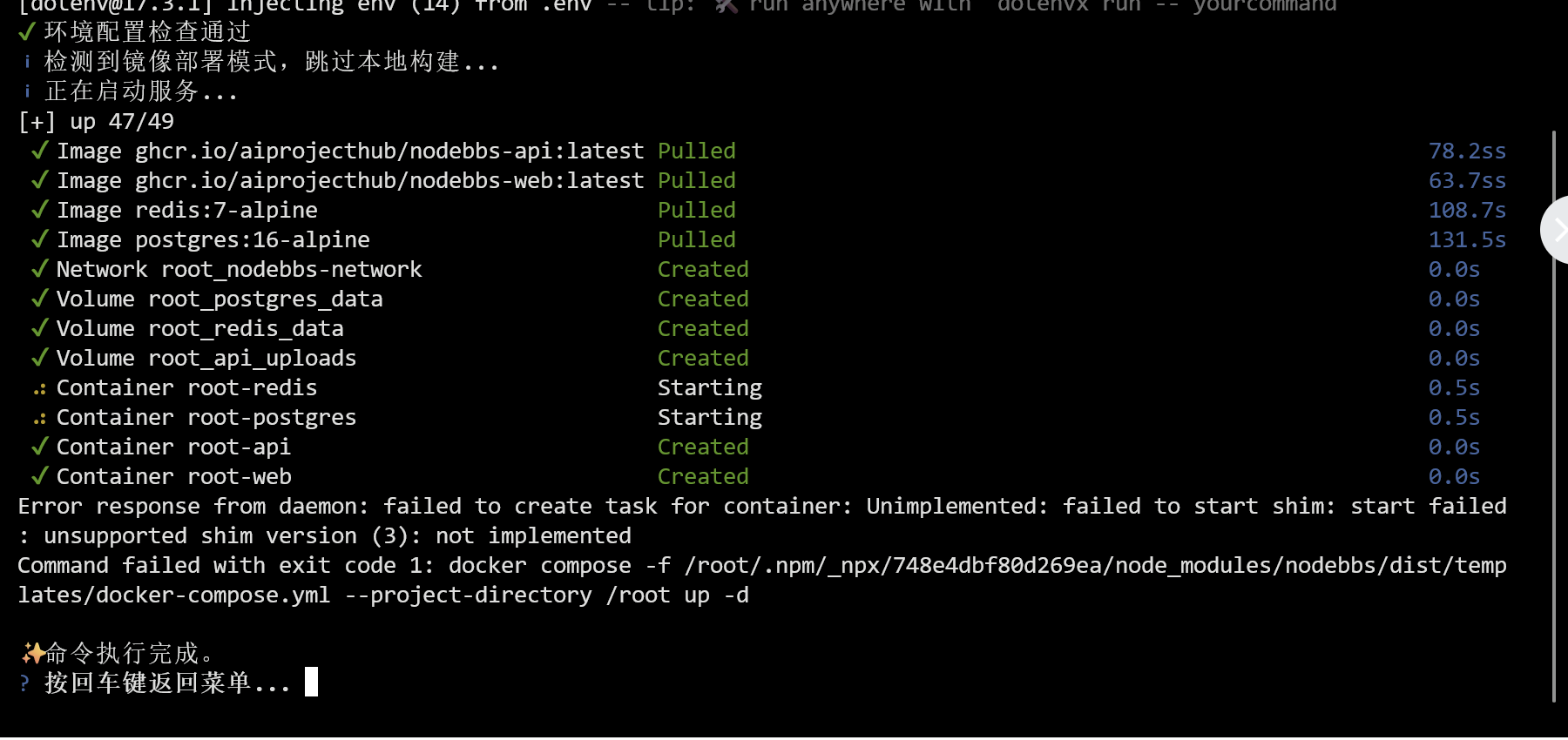Click the question mark before 按回车键返回菜单
1568x740 pixels.
pos(24,683)
